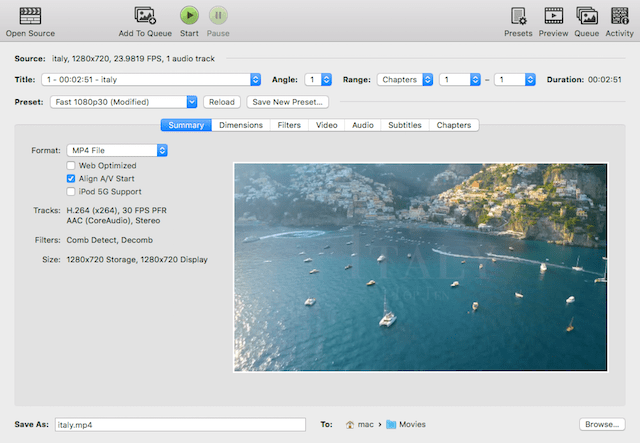The width and height of the screenshot is (640, 443).
Task: Click Save New Preset button
Action: click(x=287, y=102)
